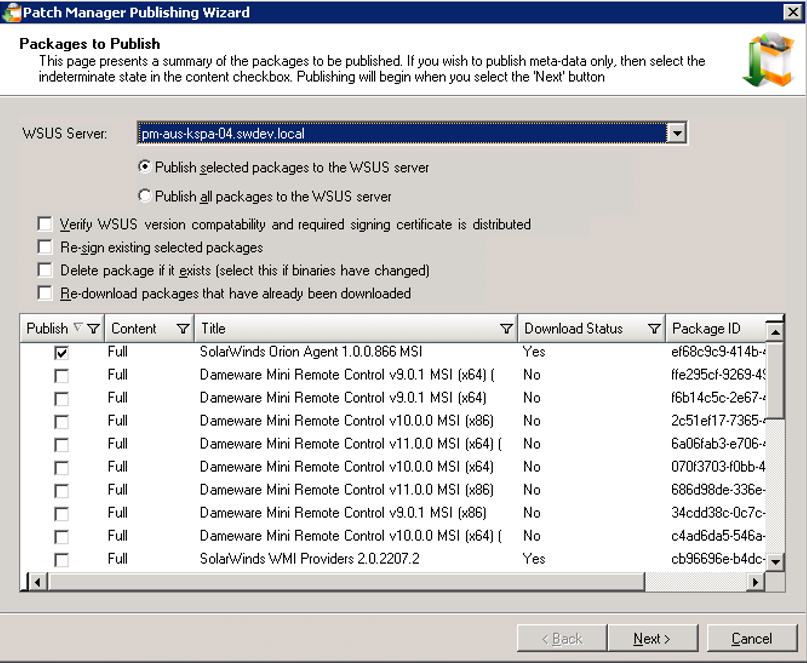Click the Publish column filter funnel icon
This screenshot has height=664, width=807.
pyautogui.click(x=93, y=329)
